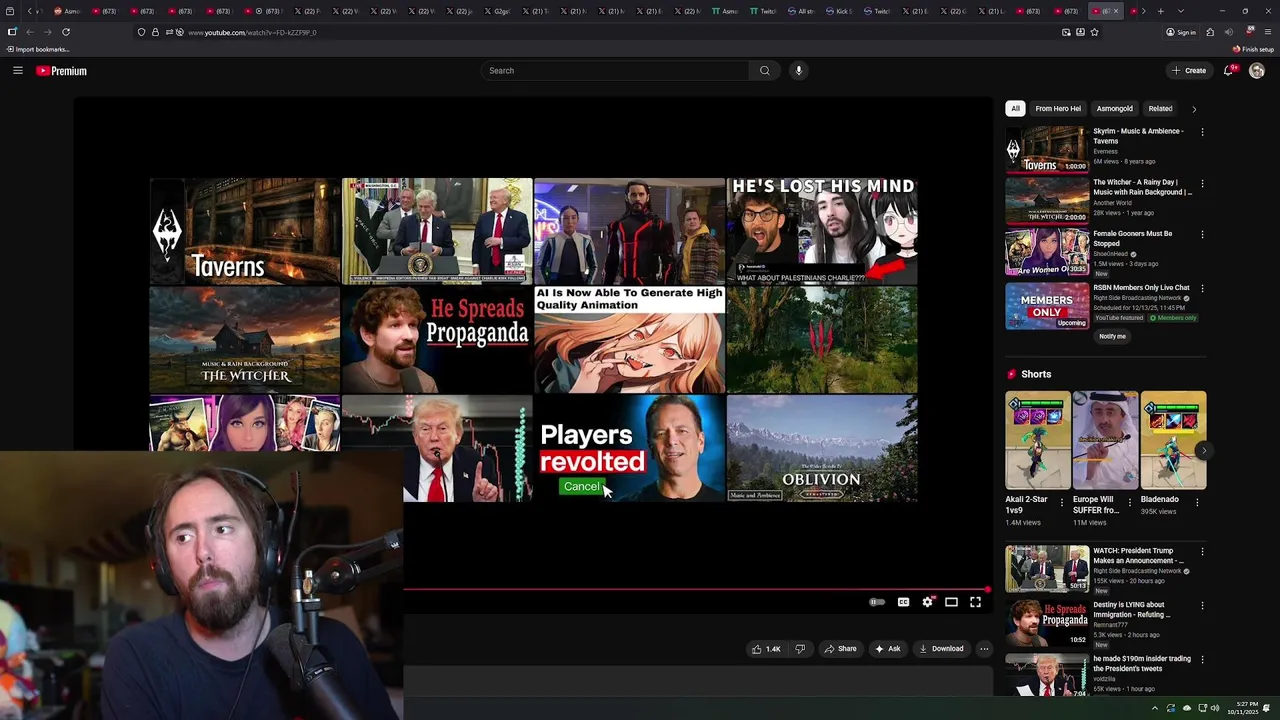Like the video with thumbs up
Viewport: 1280px width, 720px height.
point(766,649)
